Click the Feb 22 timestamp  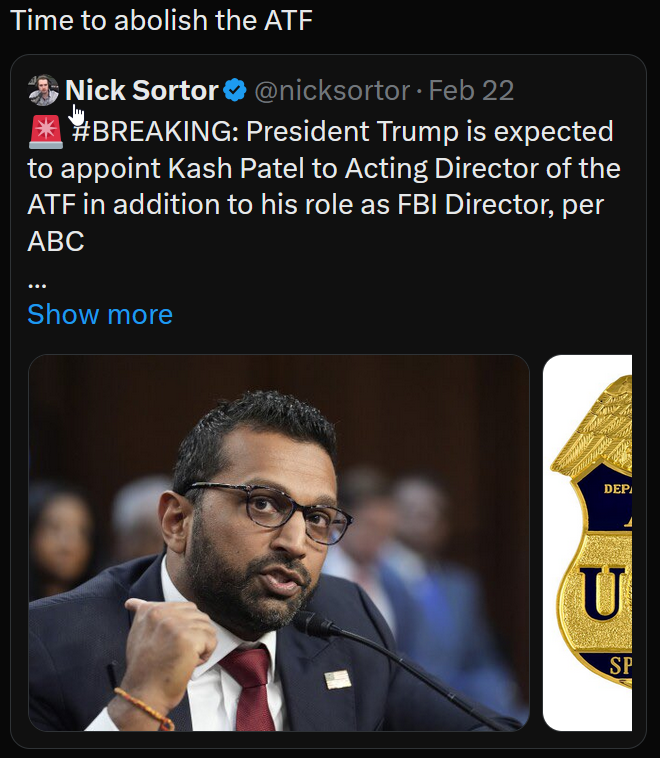pyautogui.click(x=471, y=92)
